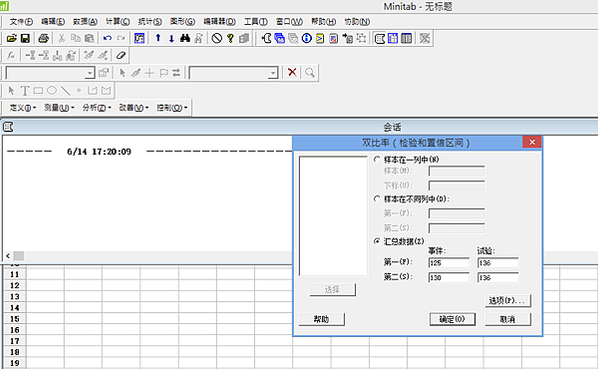Show the Session folder icon
The image size is (598, 369).
click(267, 38)
